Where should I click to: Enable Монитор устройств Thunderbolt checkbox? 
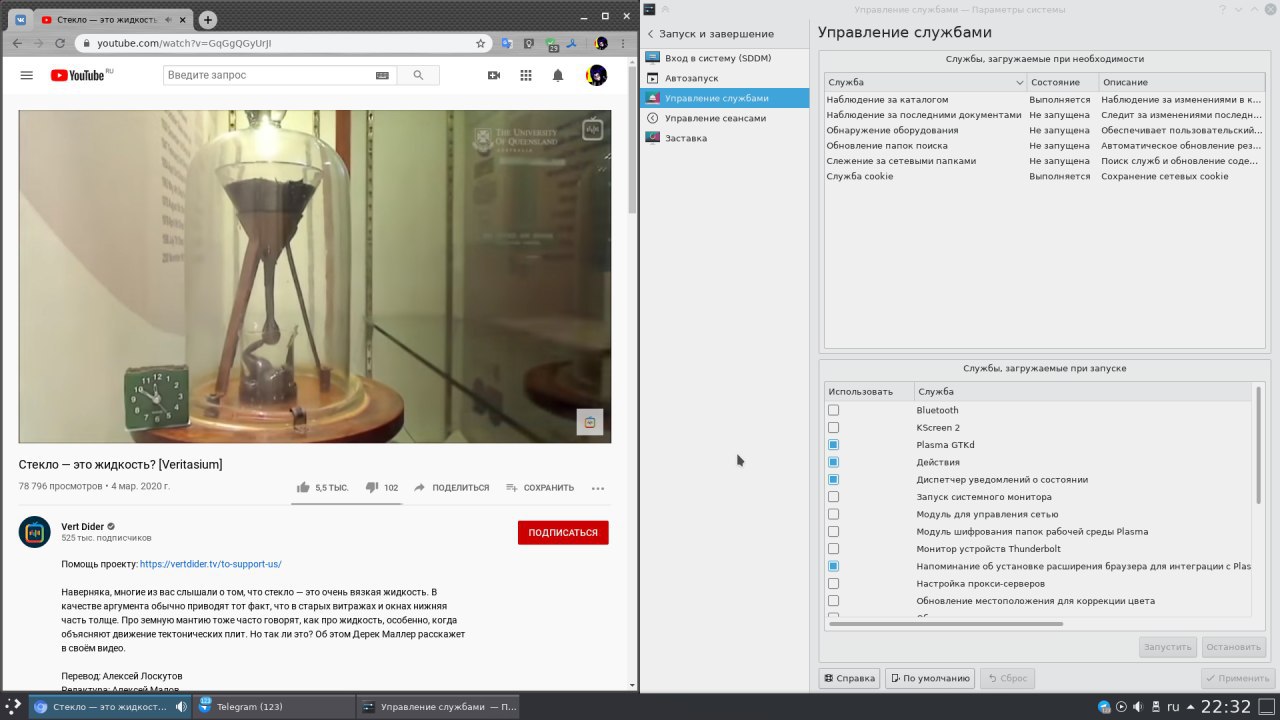pos(833,549)
